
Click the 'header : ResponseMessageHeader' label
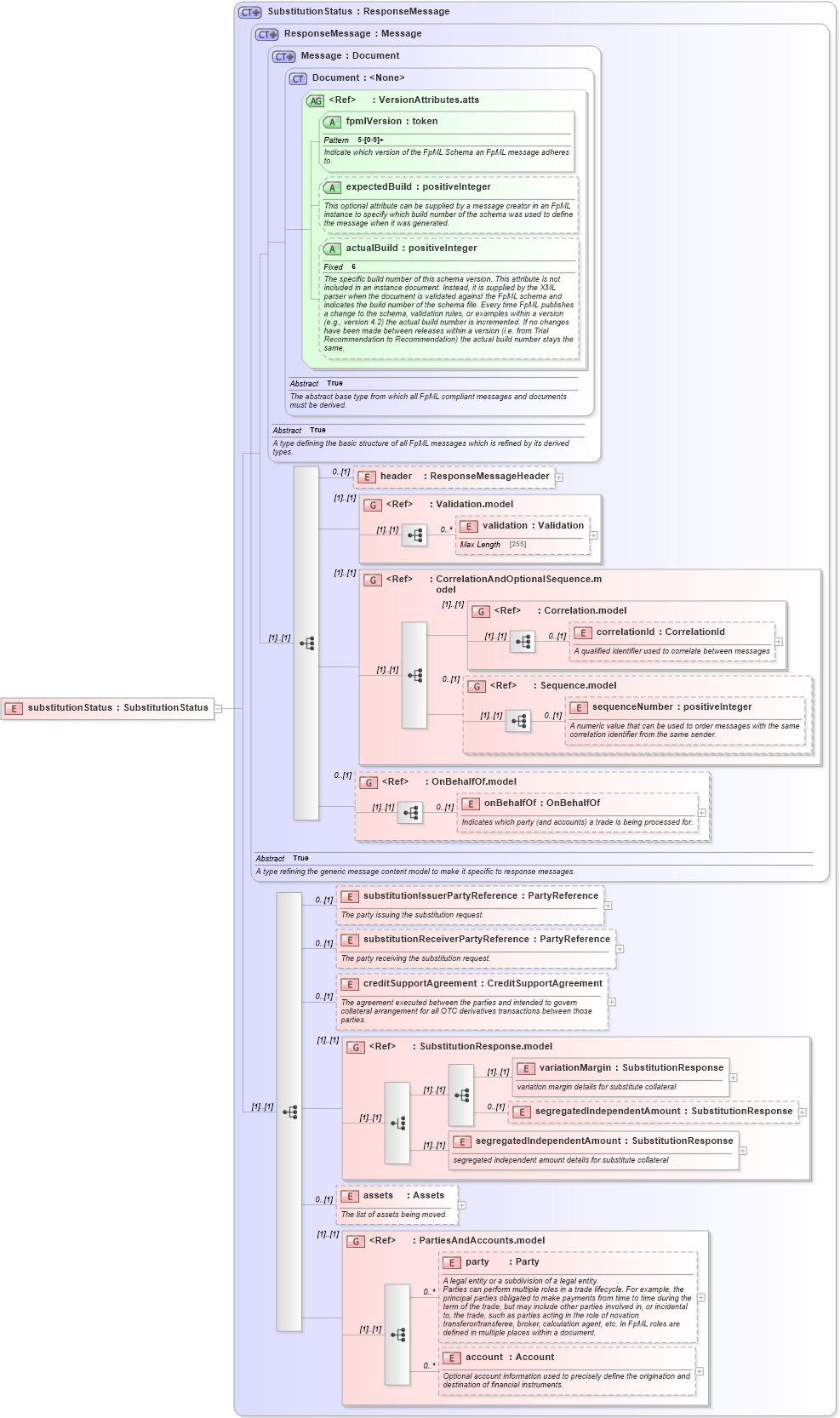[465, 477]
